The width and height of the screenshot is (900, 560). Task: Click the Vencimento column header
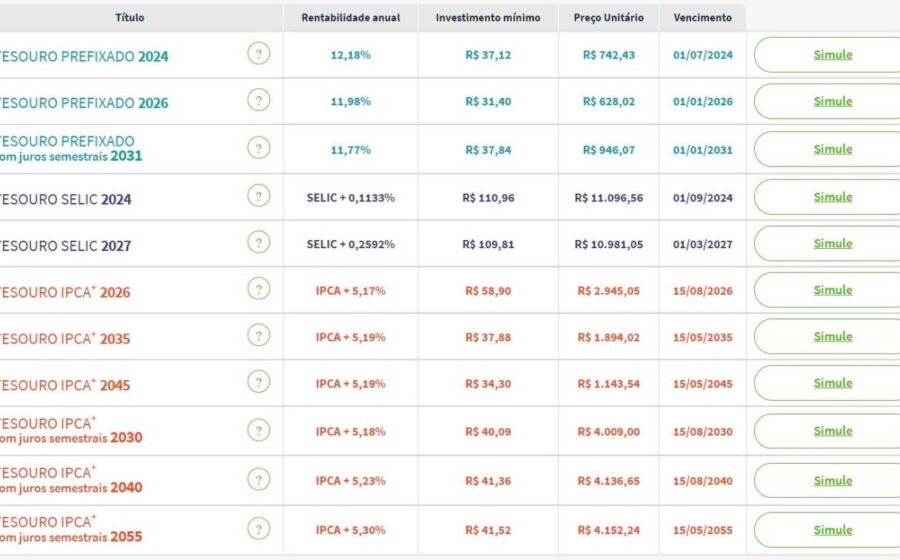click(x=703, y=18)
